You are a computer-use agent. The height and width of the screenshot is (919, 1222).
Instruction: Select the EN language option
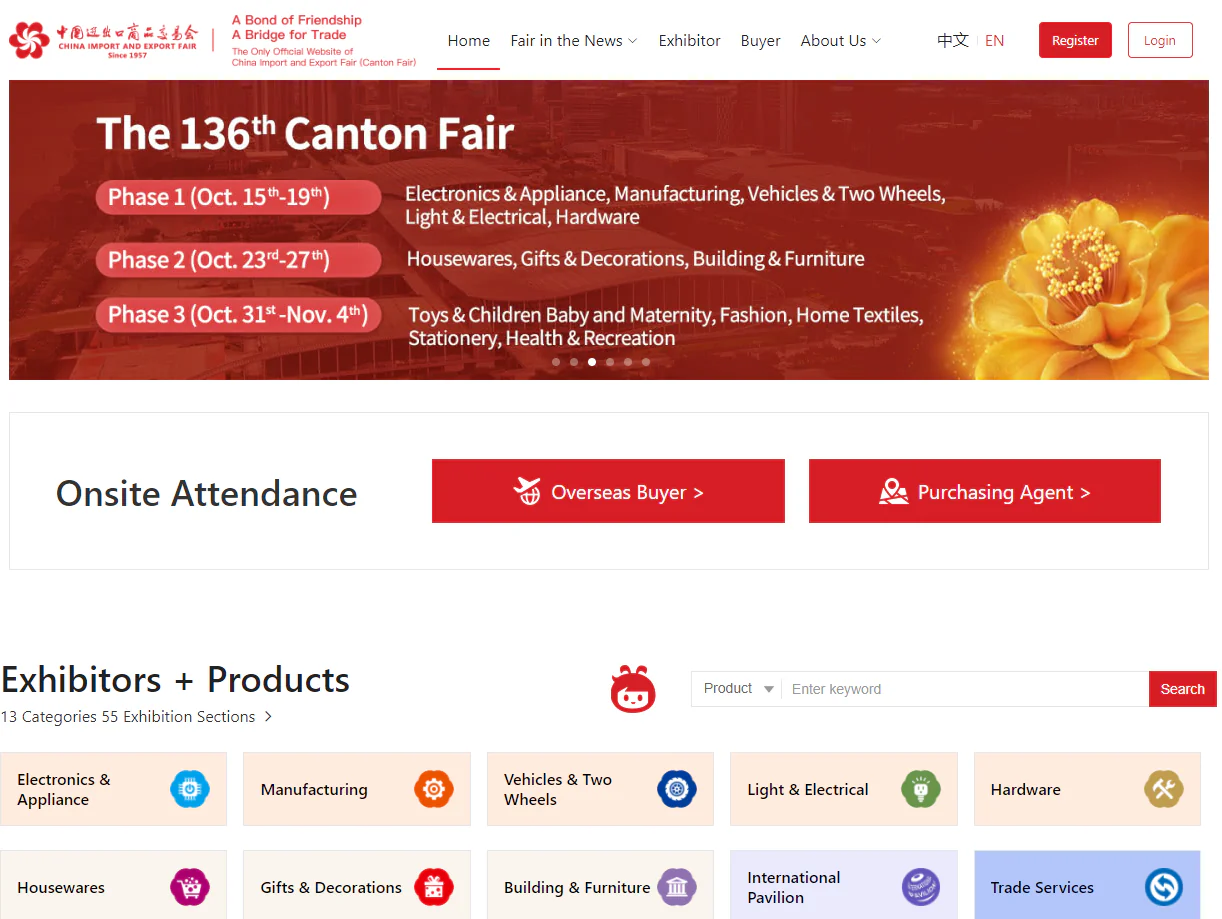pyautogui.click(x=994, y=41)
